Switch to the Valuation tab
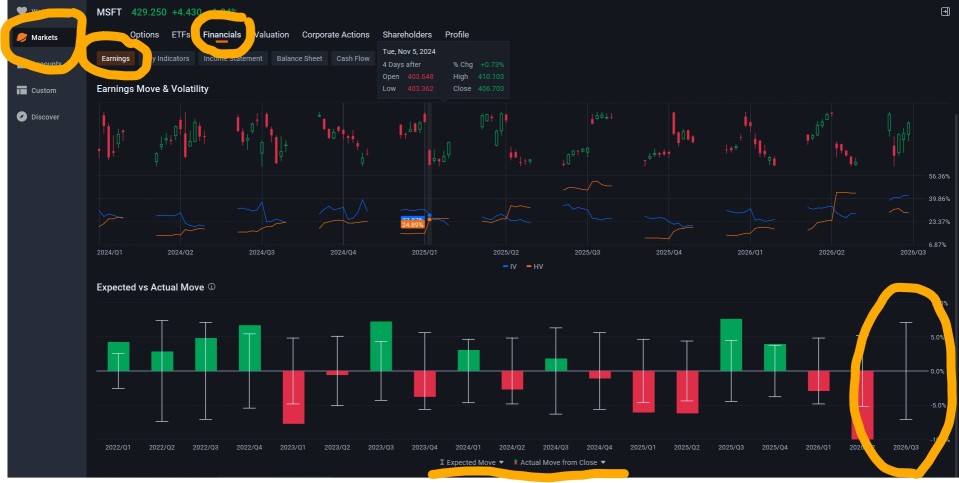The image size is (959, 483). [272, 35]
